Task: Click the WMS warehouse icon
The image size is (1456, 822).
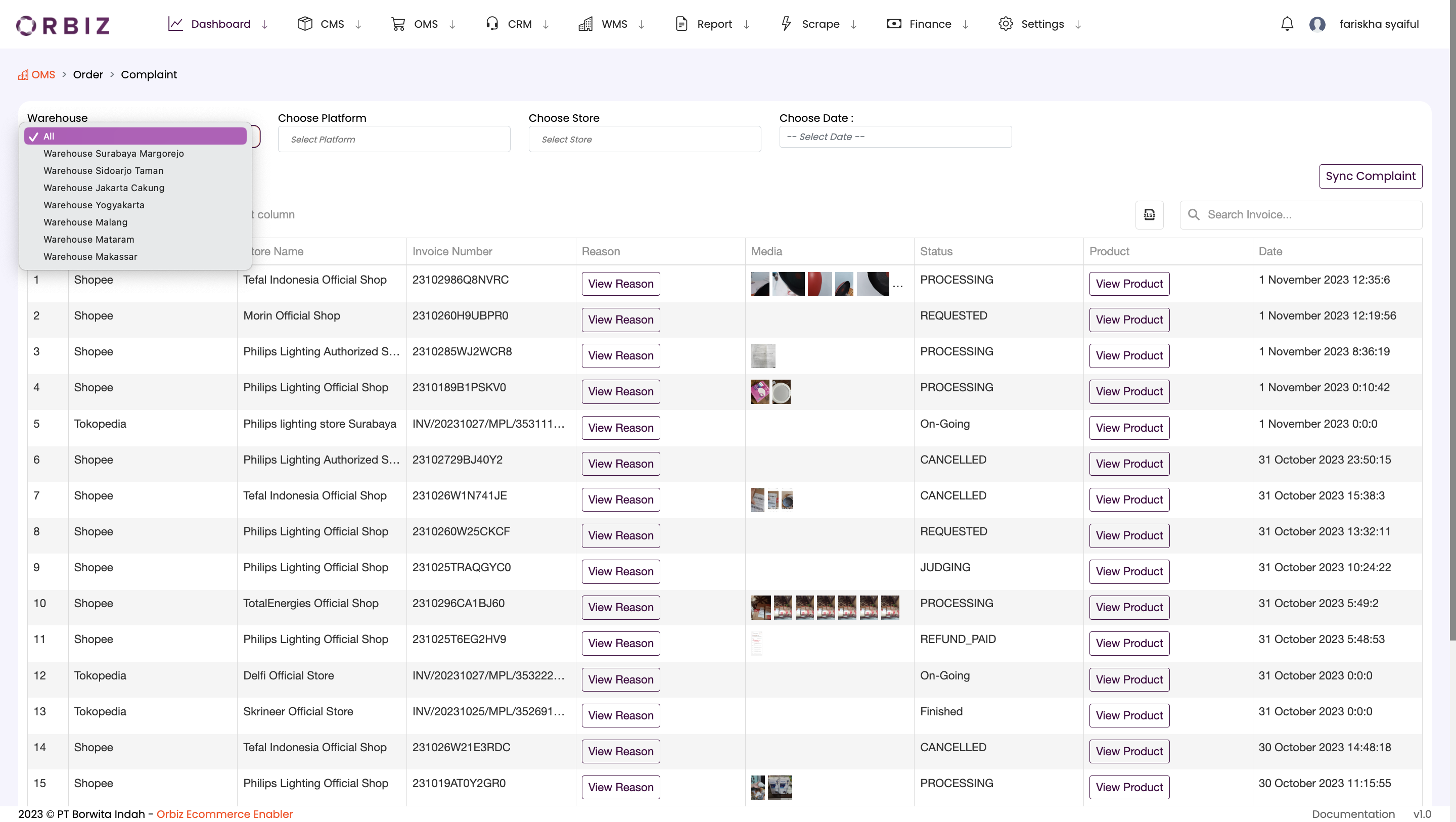Action: coord(585,24)
